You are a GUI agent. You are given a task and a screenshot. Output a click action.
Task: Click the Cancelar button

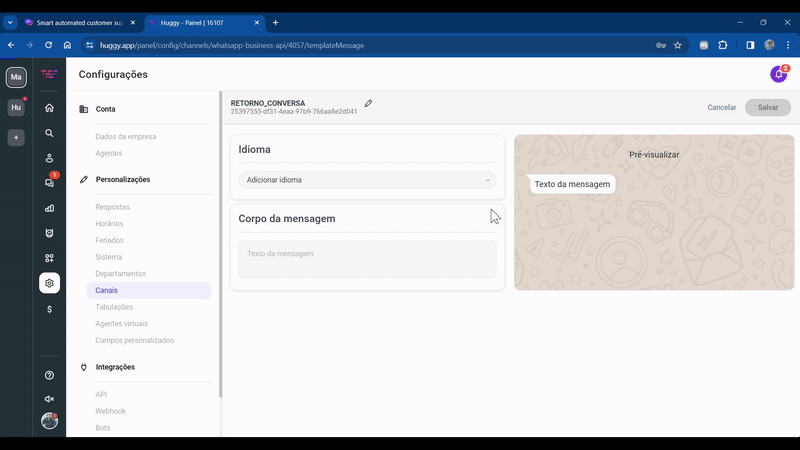tap(721, 107)
